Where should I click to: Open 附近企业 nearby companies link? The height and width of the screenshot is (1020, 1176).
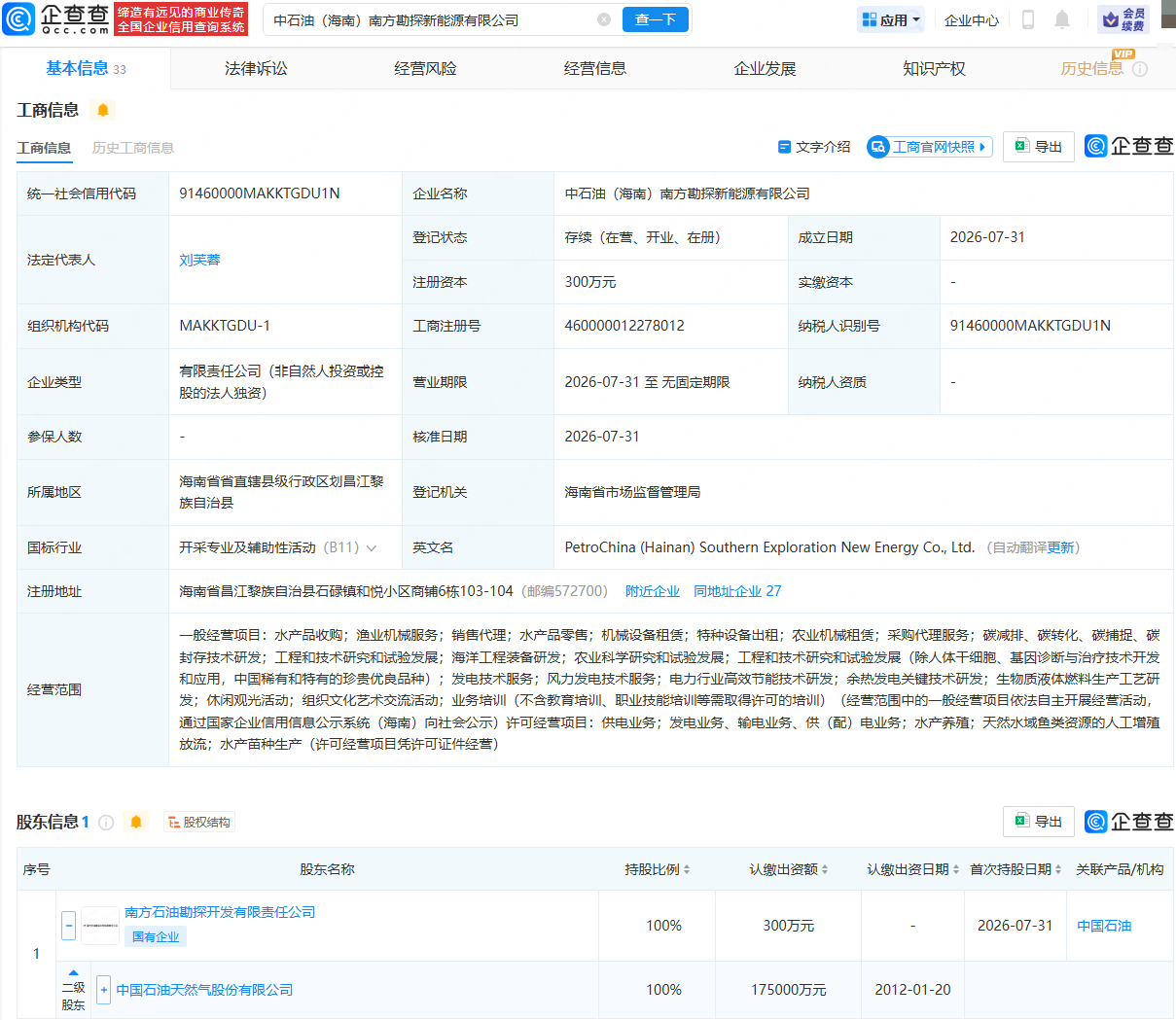tap(653, 591)
